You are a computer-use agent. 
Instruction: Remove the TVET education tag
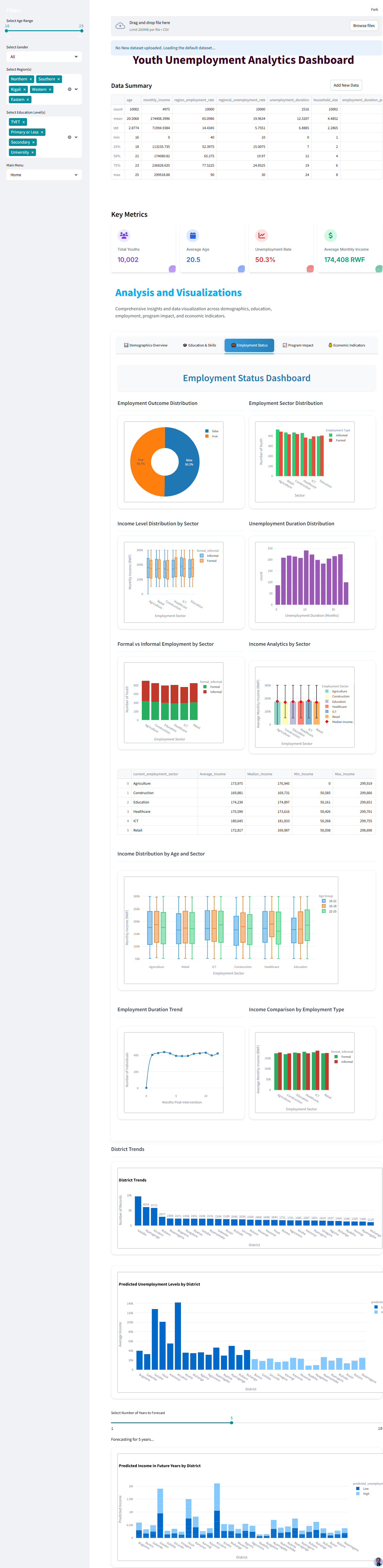pyautogui.click(x=24, y=122)
